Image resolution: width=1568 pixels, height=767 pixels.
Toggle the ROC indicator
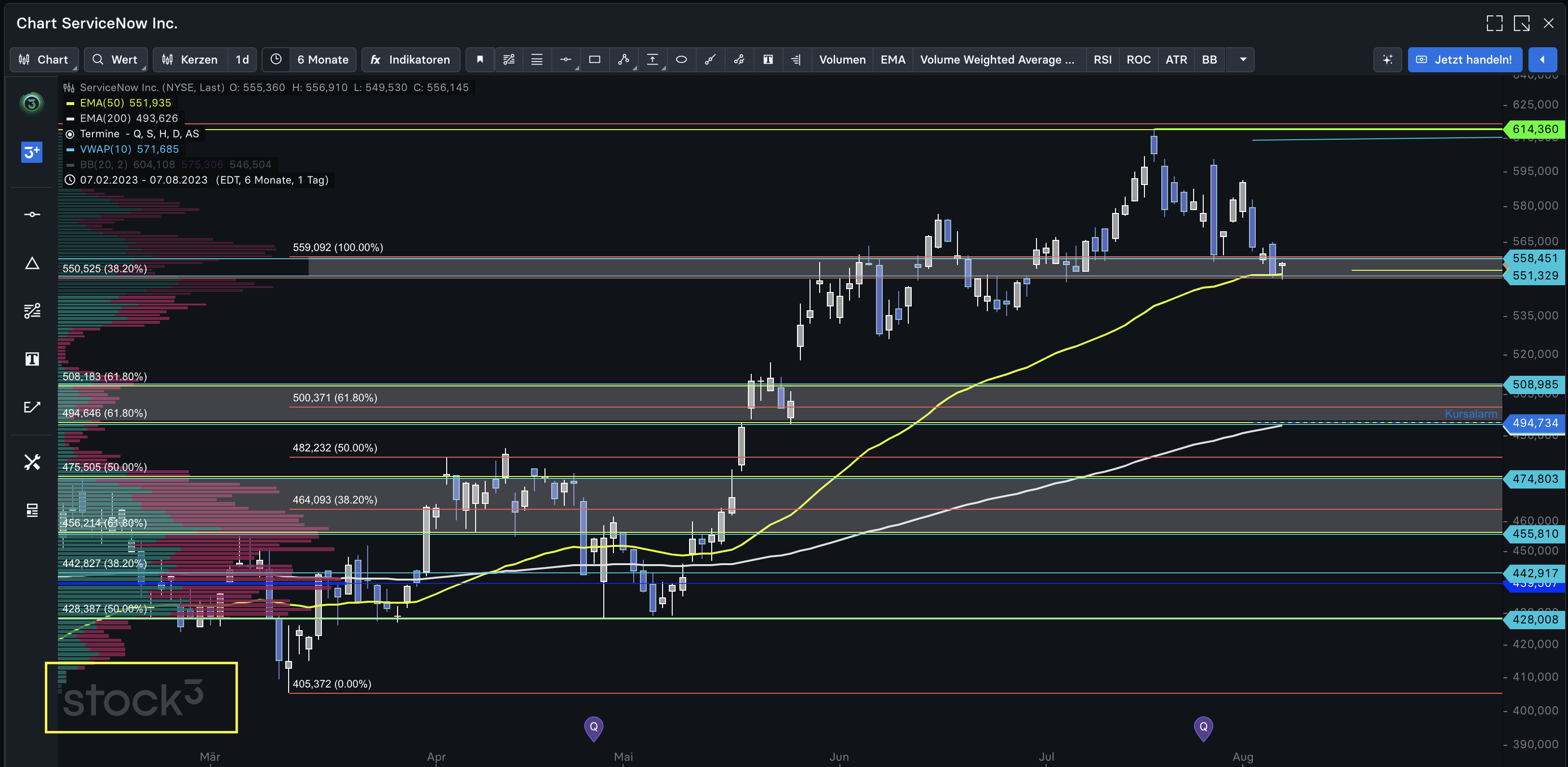coord(1138,60)
